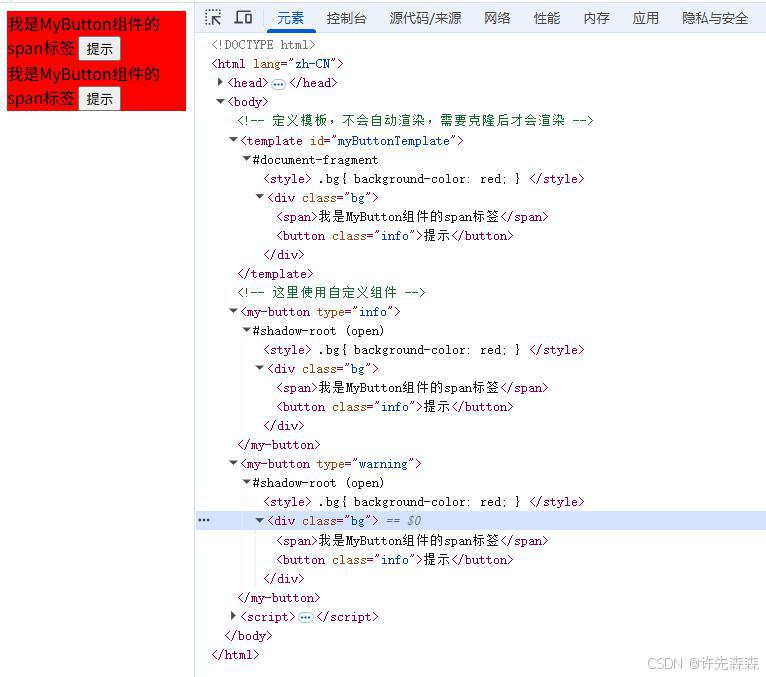
Task: Switch to the 内存 tab
Action: click(596, 18)
